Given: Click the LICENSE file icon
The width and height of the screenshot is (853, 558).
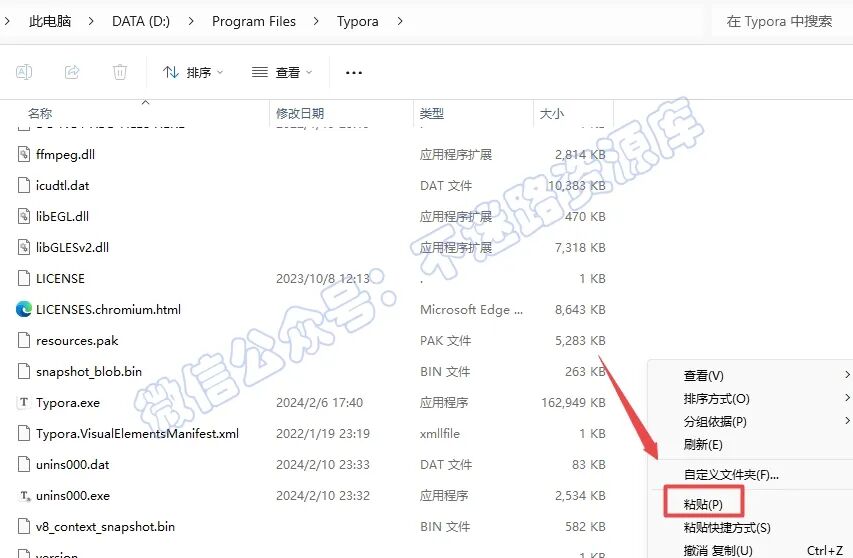Looking at the screenshot, I should (x=23, y=278).
